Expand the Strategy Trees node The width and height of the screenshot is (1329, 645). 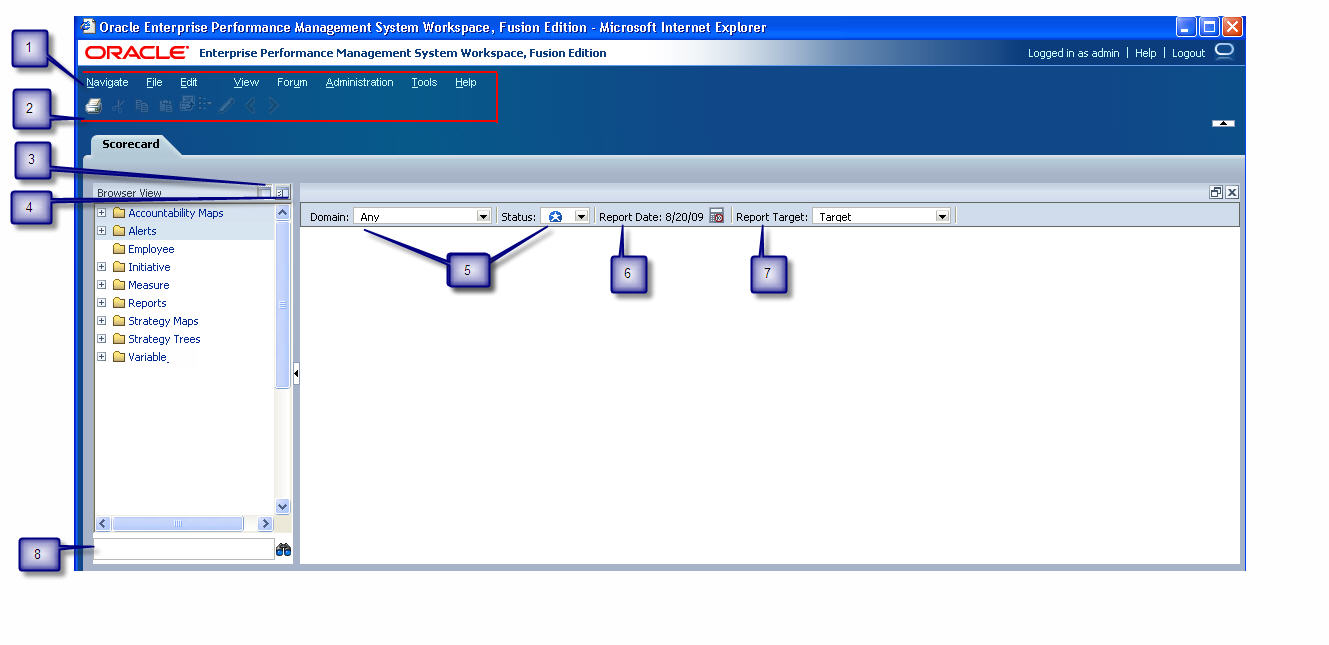102,339
